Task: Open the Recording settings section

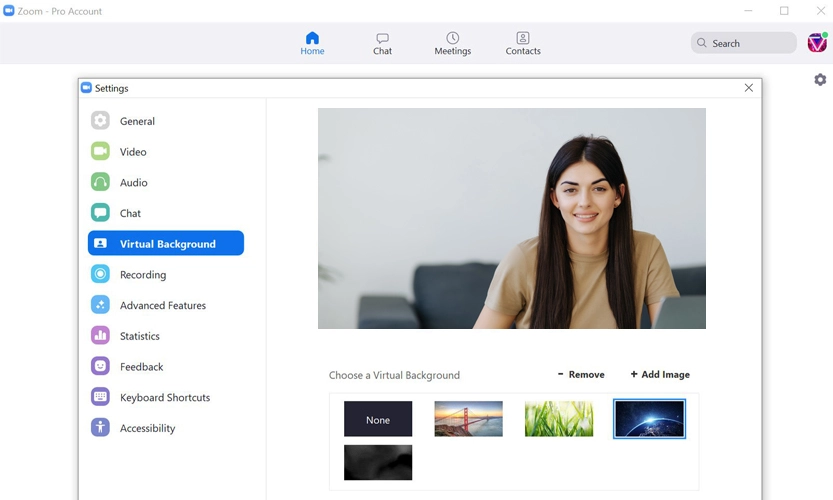Action: (143, 275)
